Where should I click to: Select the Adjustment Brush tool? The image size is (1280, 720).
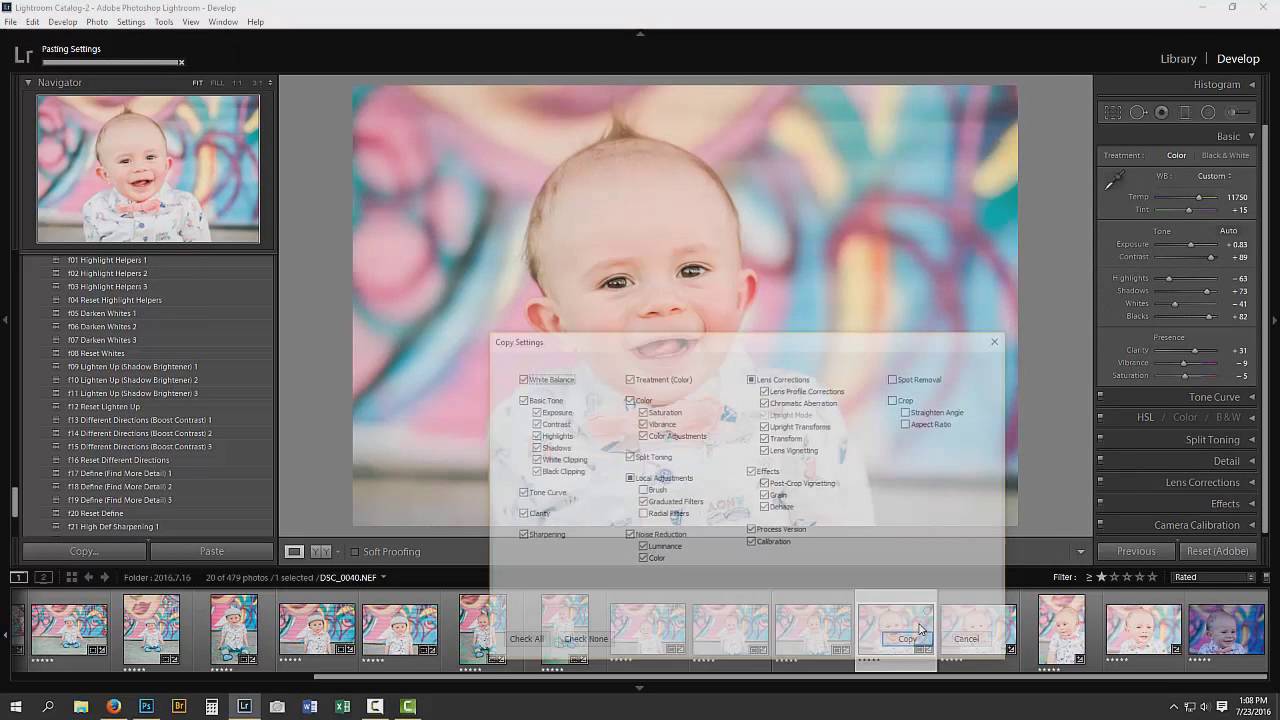(x=1238, y=113)
